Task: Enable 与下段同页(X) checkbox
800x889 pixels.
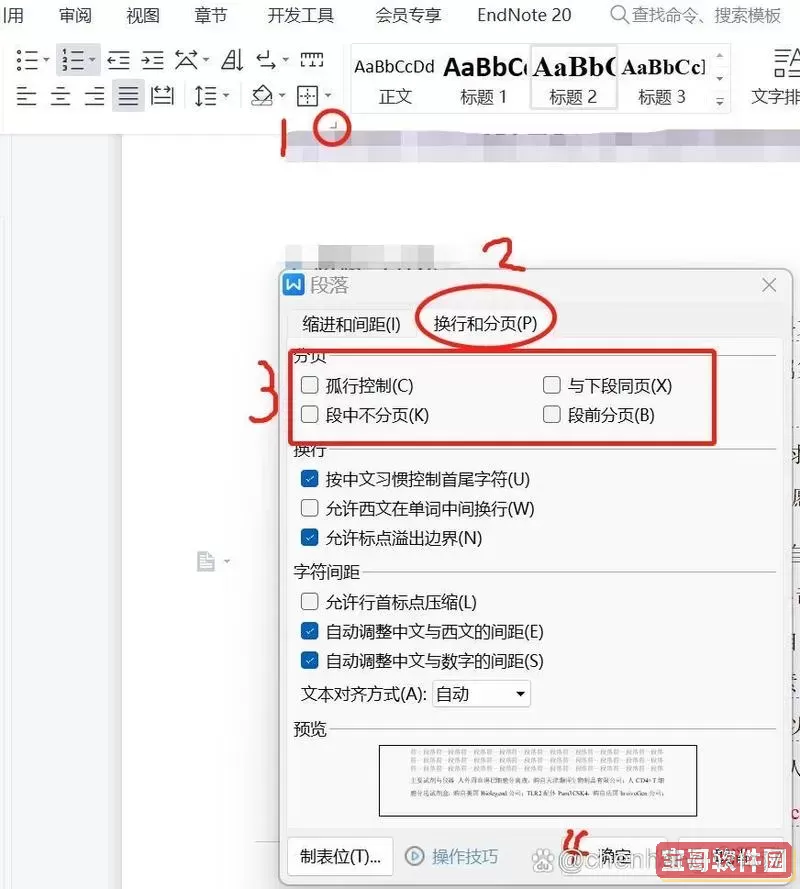Action: (552, 385)
